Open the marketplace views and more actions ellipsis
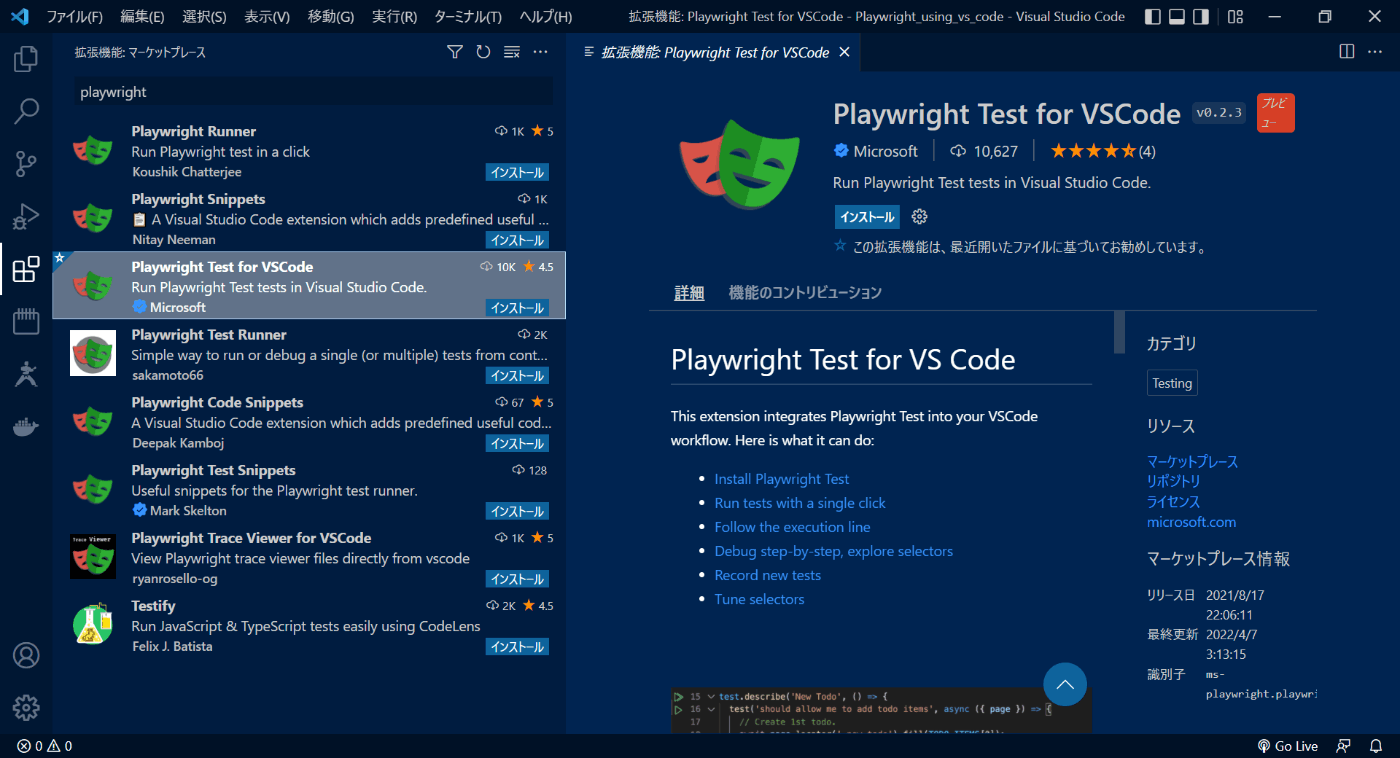The width and height of the screenshot is (1400, 758). click(541, 52)
